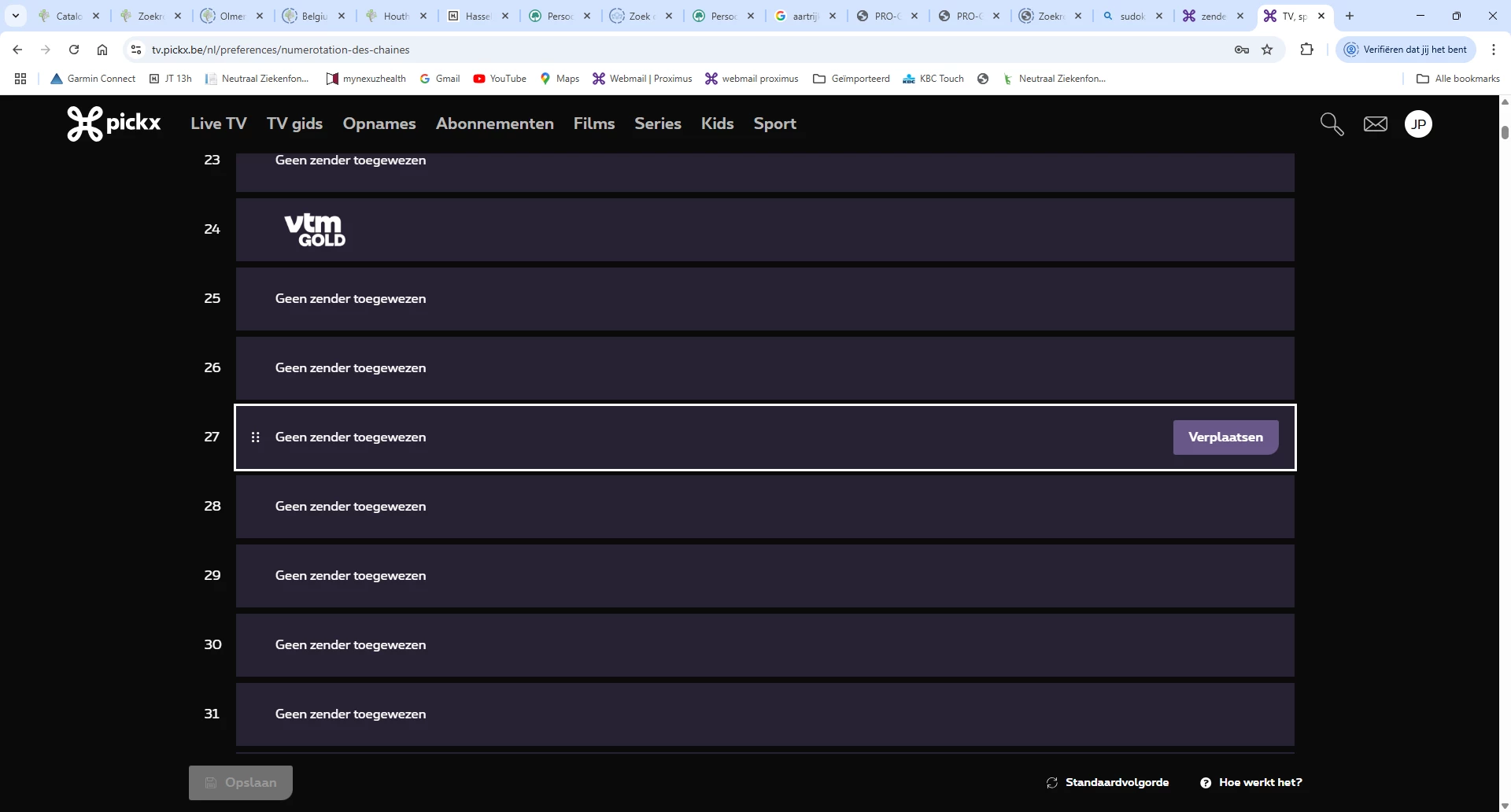Close the active TV pickx tab
The height and width of the screenshot is (812, 1511).
1321,16
